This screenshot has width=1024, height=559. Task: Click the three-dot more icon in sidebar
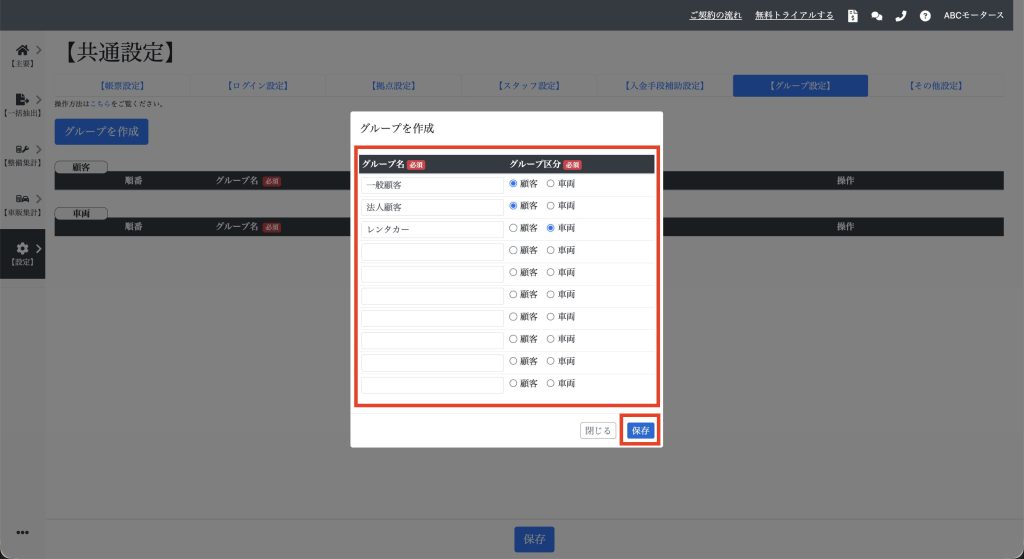point(22,532)
